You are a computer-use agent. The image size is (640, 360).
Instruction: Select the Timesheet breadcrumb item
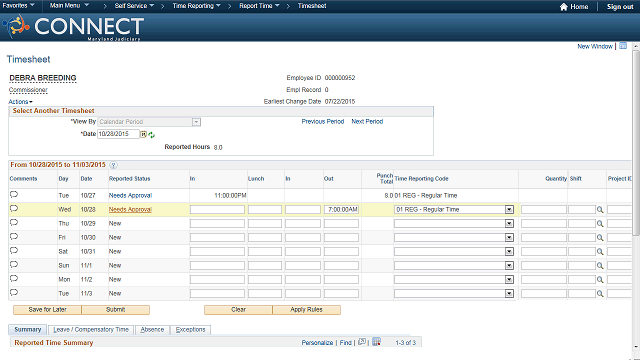312,6
